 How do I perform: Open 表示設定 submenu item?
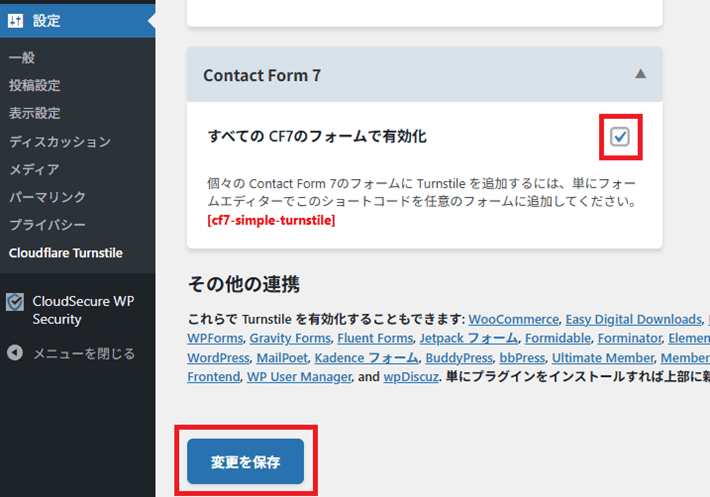coord(34,113)
